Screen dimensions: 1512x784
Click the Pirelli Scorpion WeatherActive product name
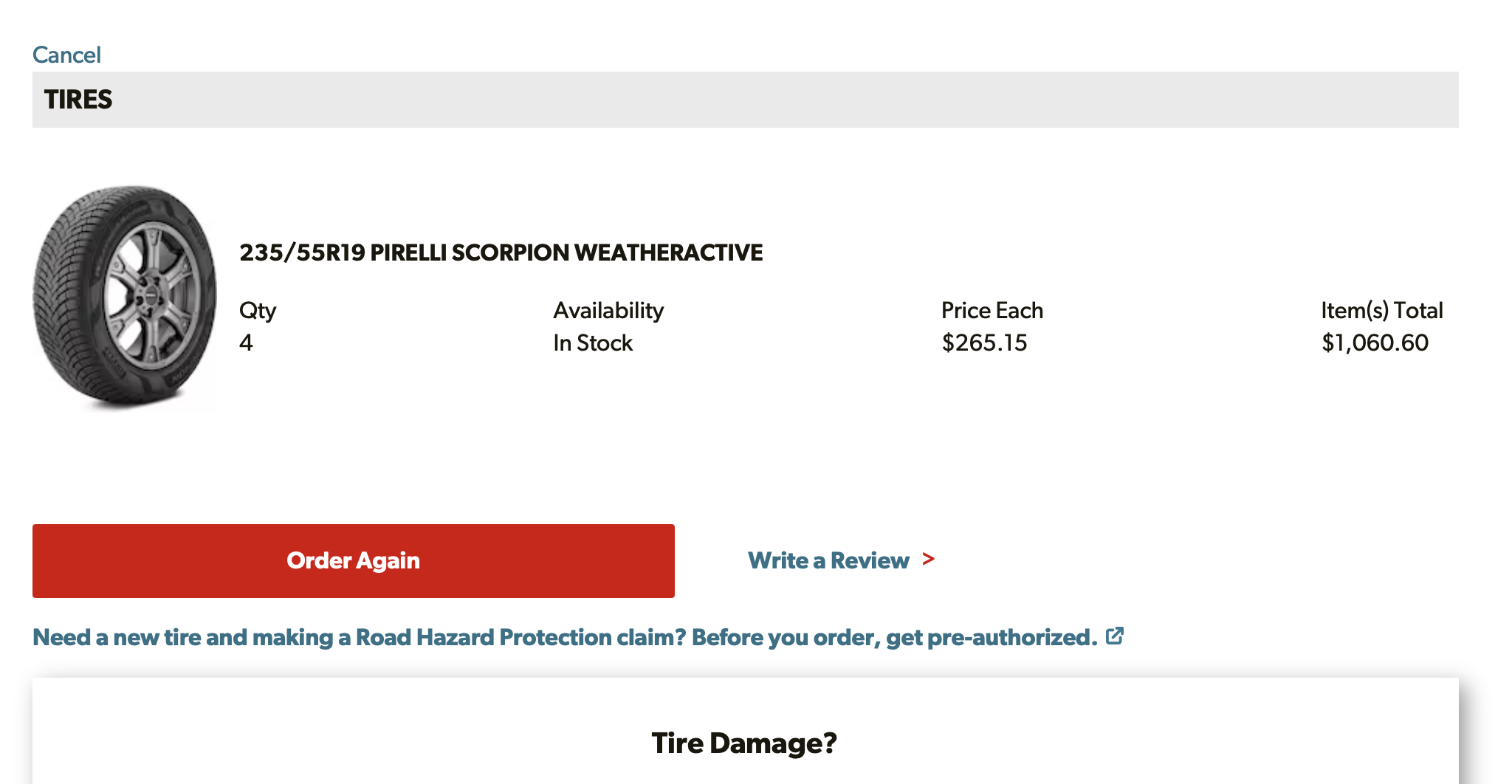click(566, 252)
